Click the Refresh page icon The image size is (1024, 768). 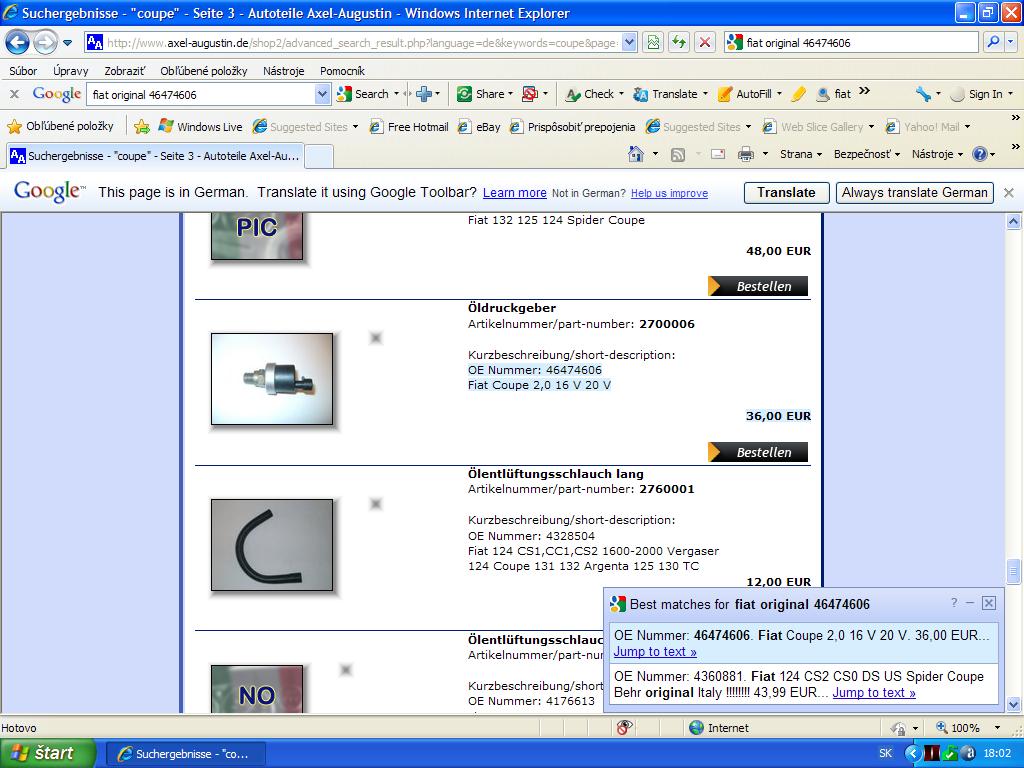click(679, 42)
